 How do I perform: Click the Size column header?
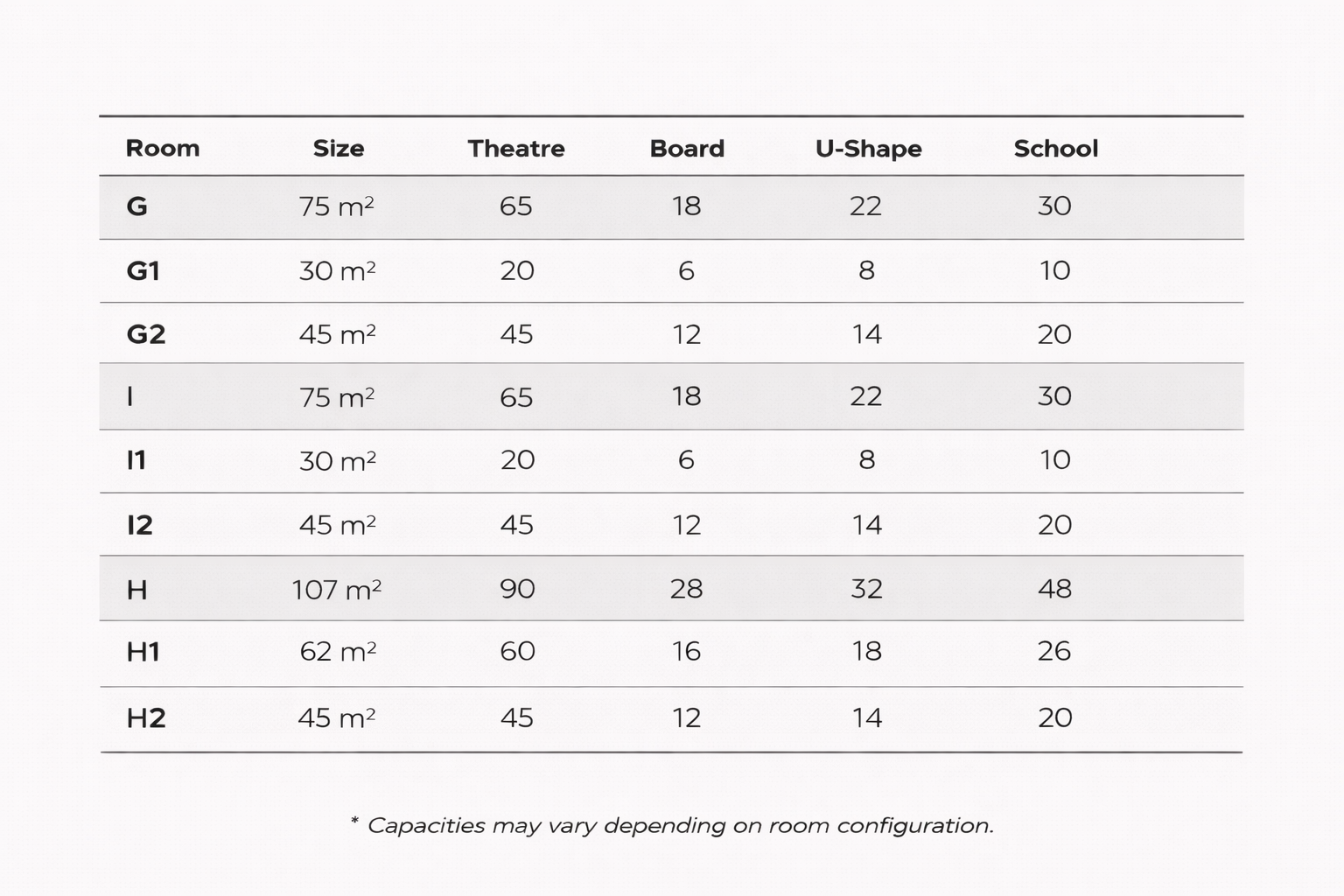tap(338, 148)
